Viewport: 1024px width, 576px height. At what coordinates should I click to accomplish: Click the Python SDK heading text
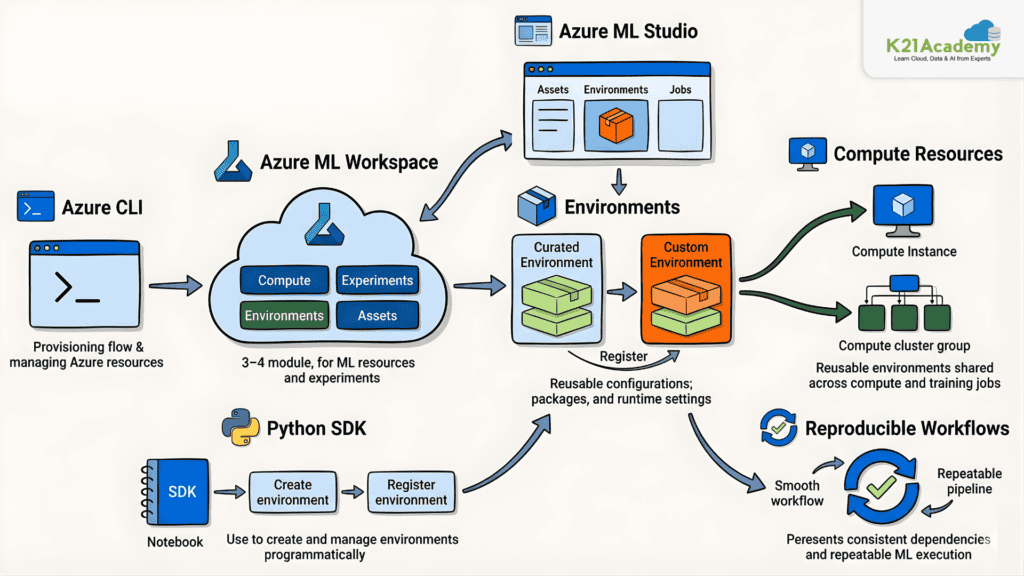coord(317,428)
